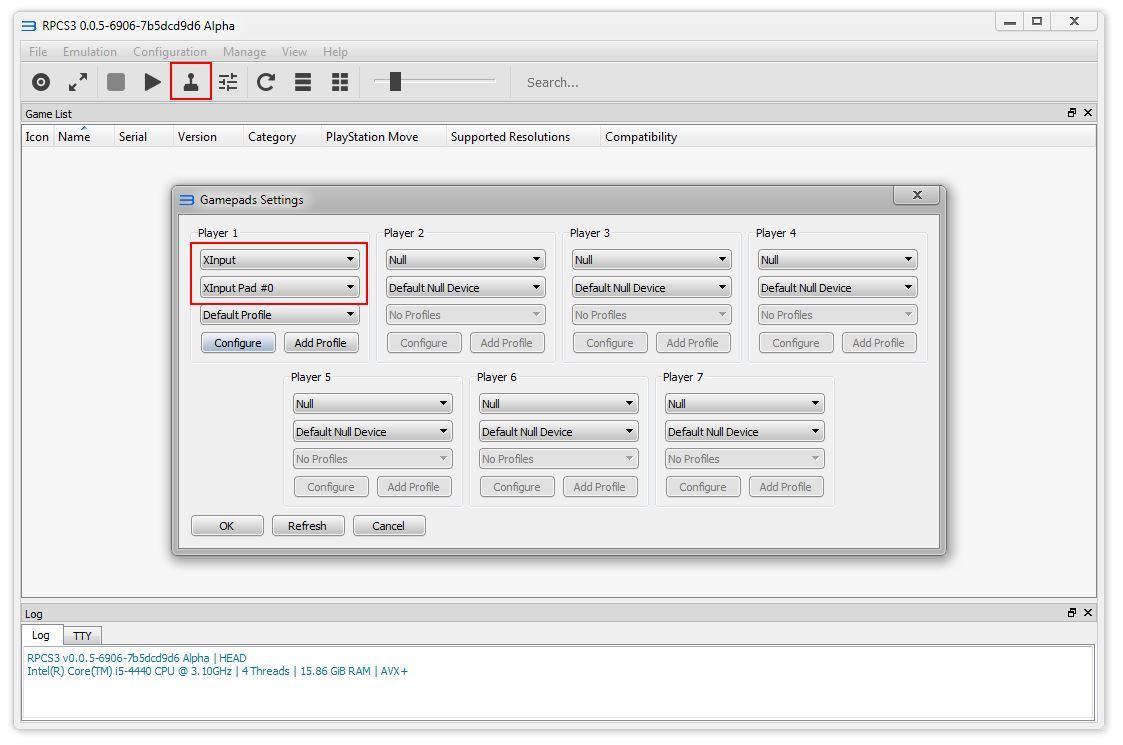Click Player 1 Configure button

point(238,343)
